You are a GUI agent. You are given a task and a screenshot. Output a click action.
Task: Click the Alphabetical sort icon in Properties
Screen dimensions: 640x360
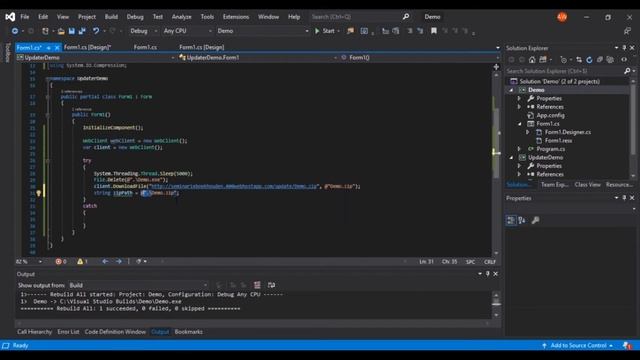[x=522, y=220]
